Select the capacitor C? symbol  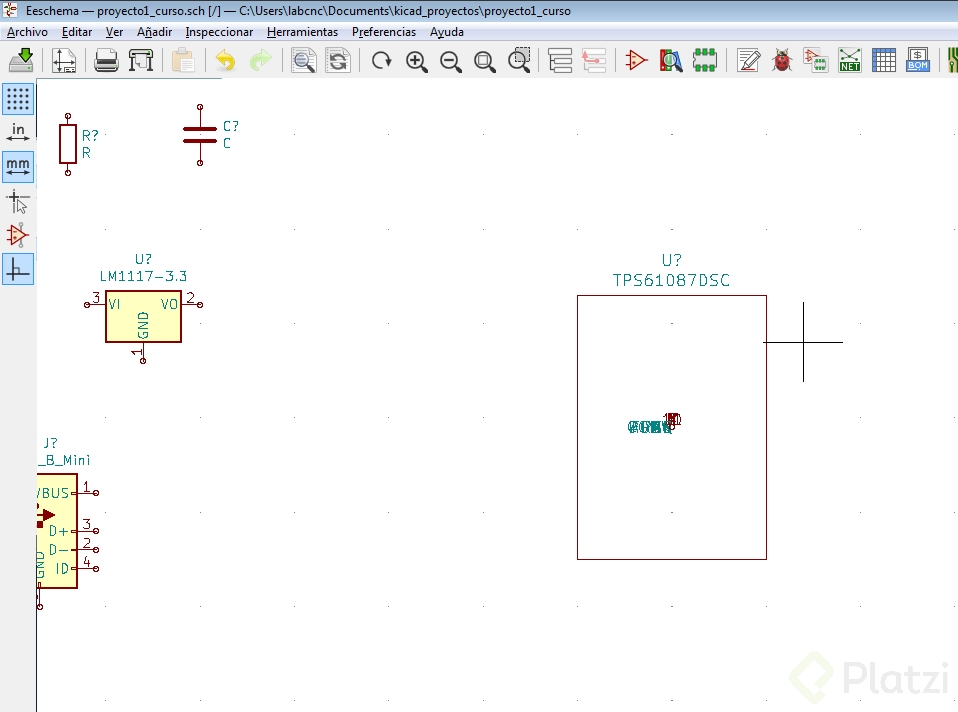click(x=200, y=135)
